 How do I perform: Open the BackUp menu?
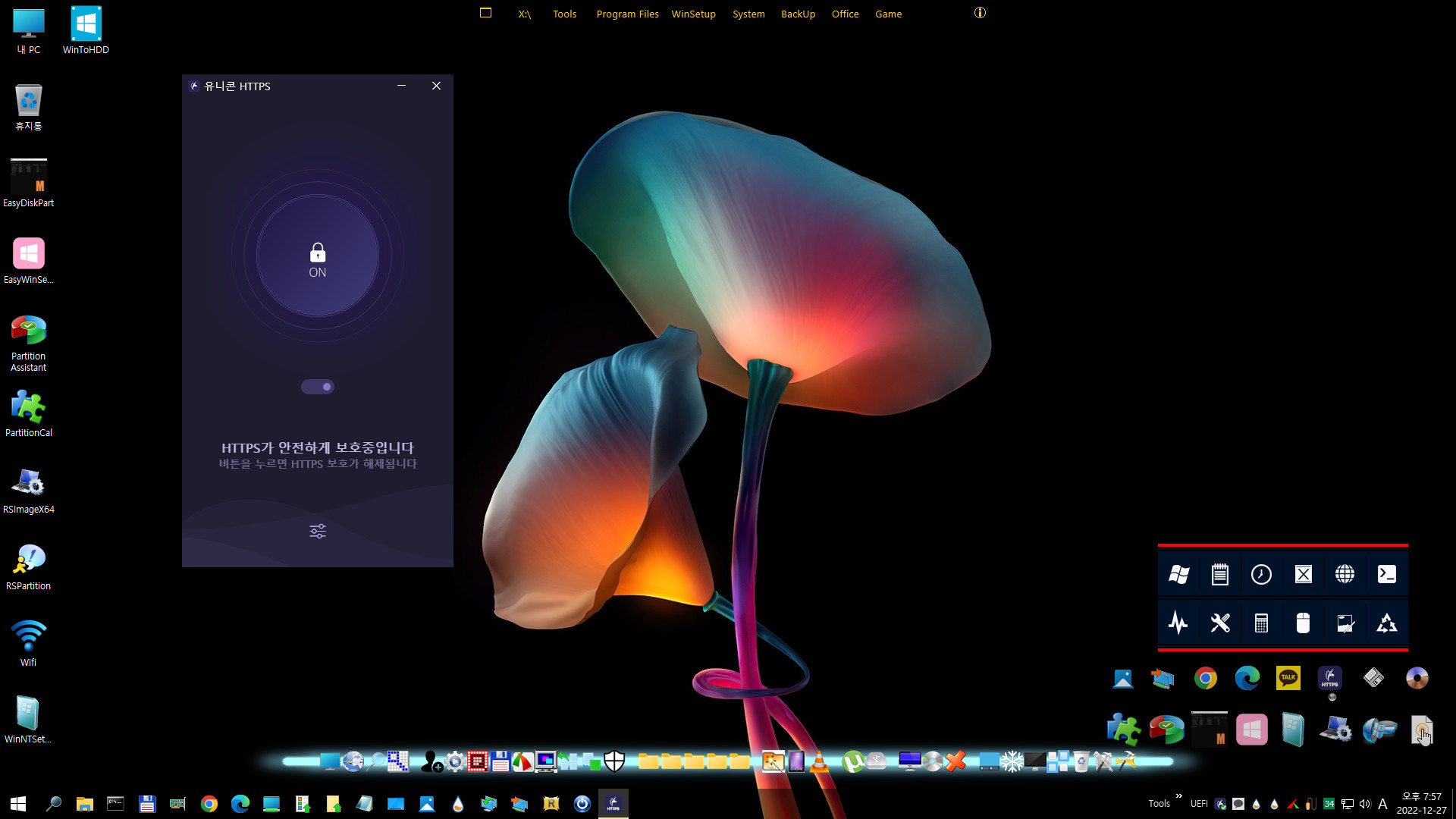(x=798, y=14)
